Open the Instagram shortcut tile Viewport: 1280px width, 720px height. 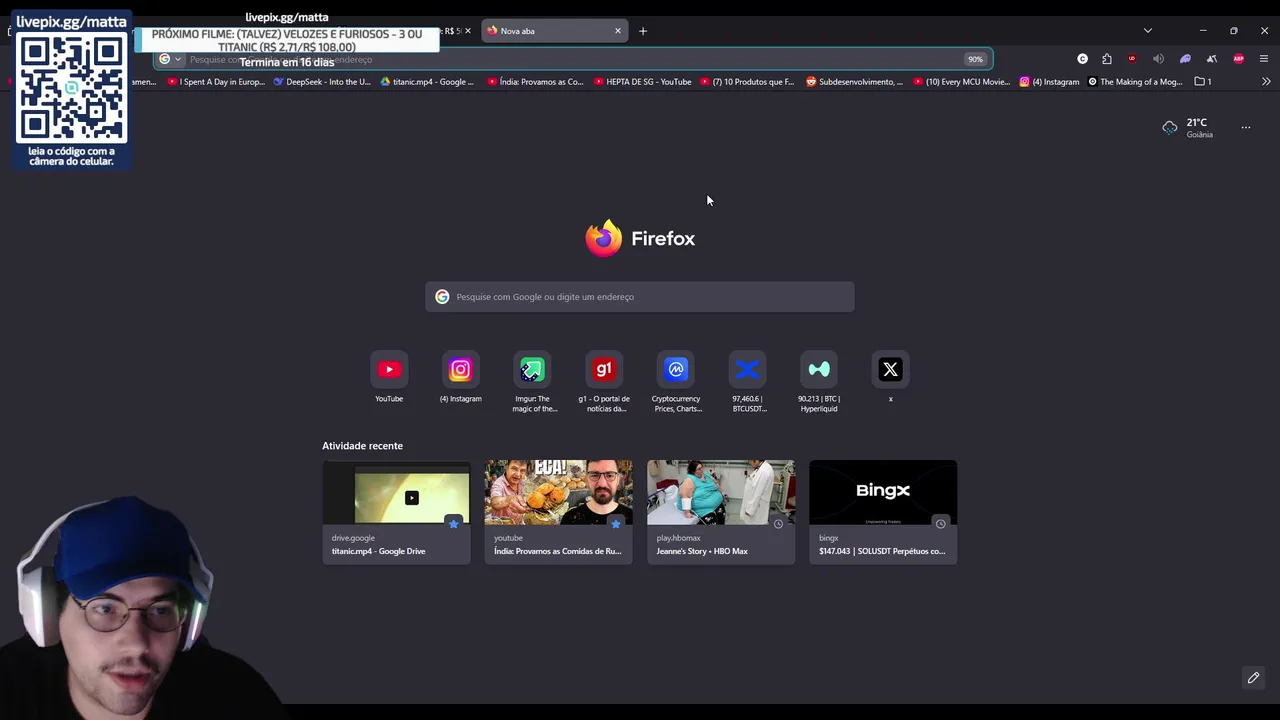pos(460,370)
